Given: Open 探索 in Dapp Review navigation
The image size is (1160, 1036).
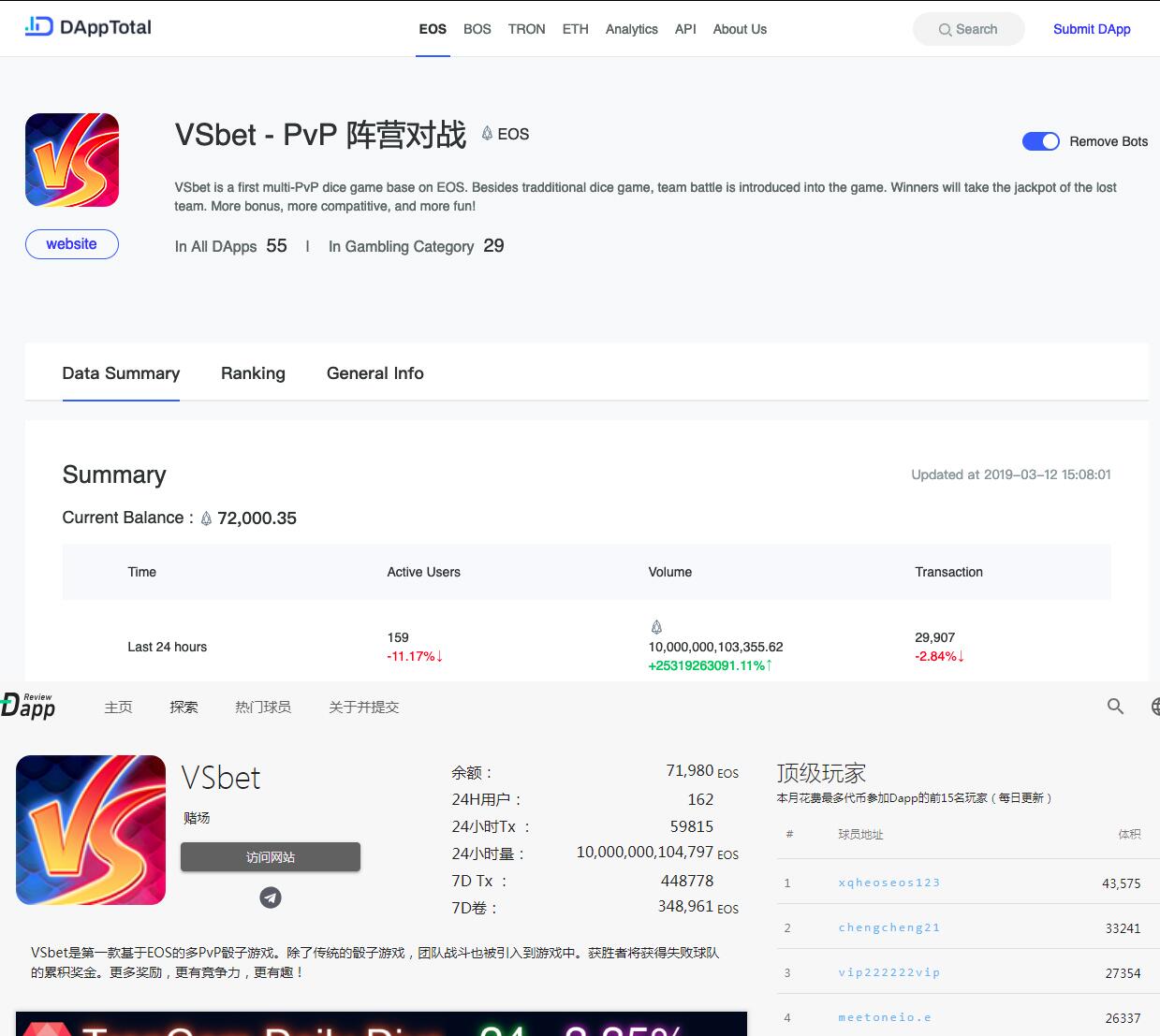Looking at the screenshot, I should tap(184, 707).
